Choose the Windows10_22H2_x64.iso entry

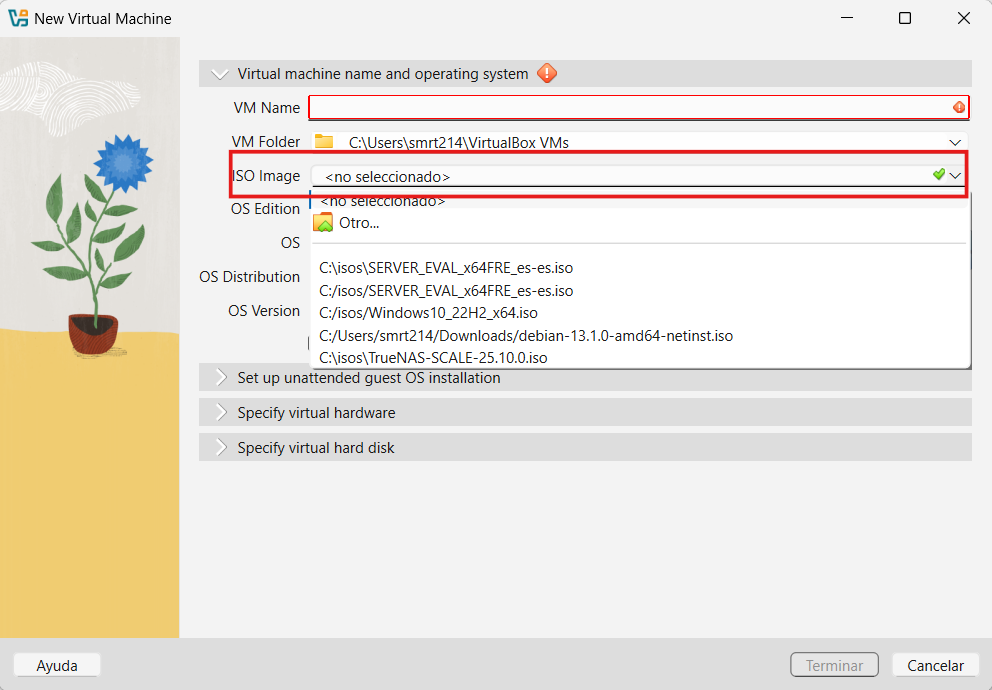428,313
